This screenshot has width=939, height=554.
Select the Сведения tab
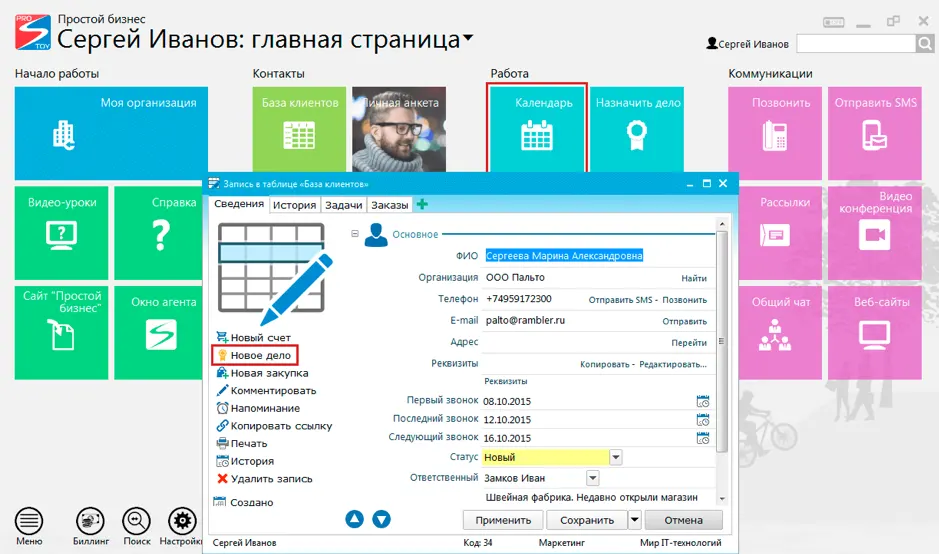tap(239, 204)
